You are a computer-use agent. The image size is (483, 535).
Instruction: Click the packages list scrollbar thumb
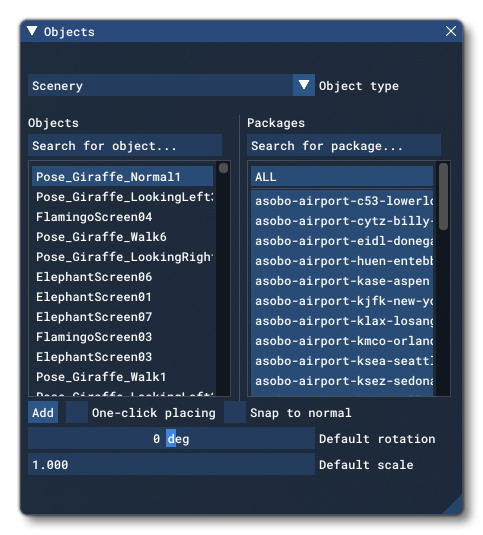point(443,197)
